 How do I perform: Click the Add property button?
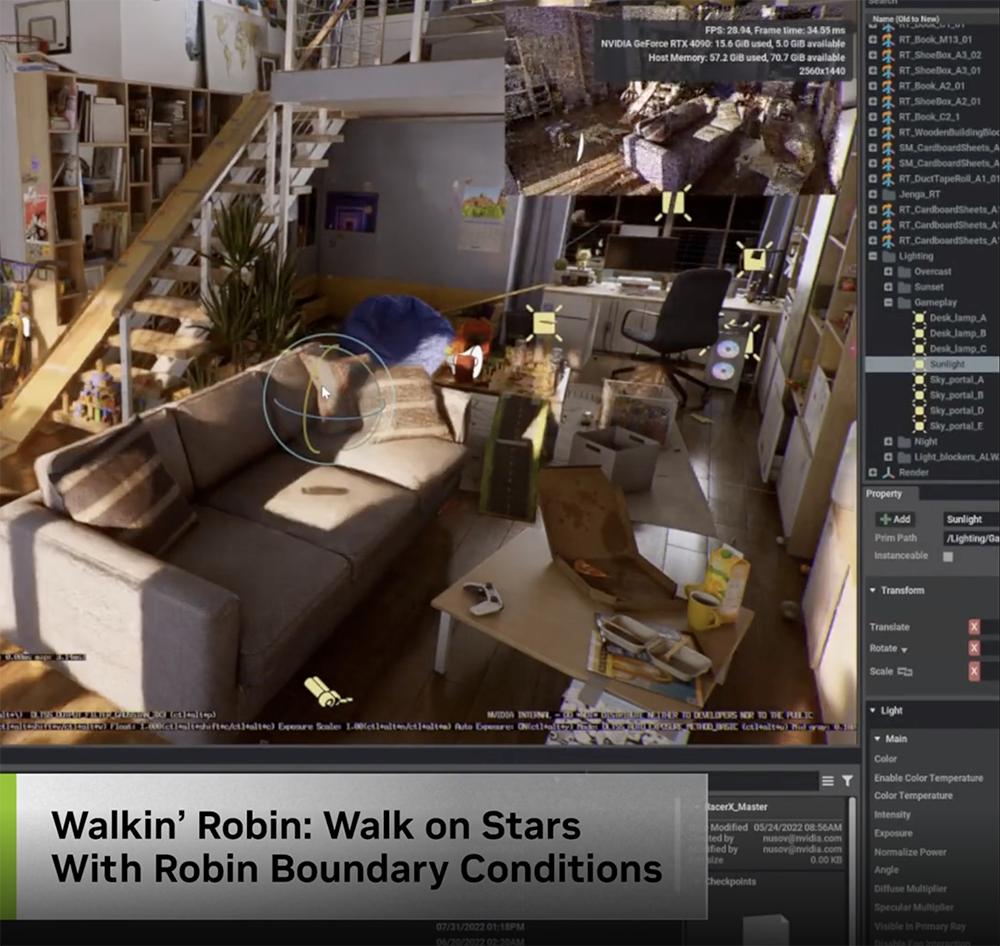click(x=894, y=519)
